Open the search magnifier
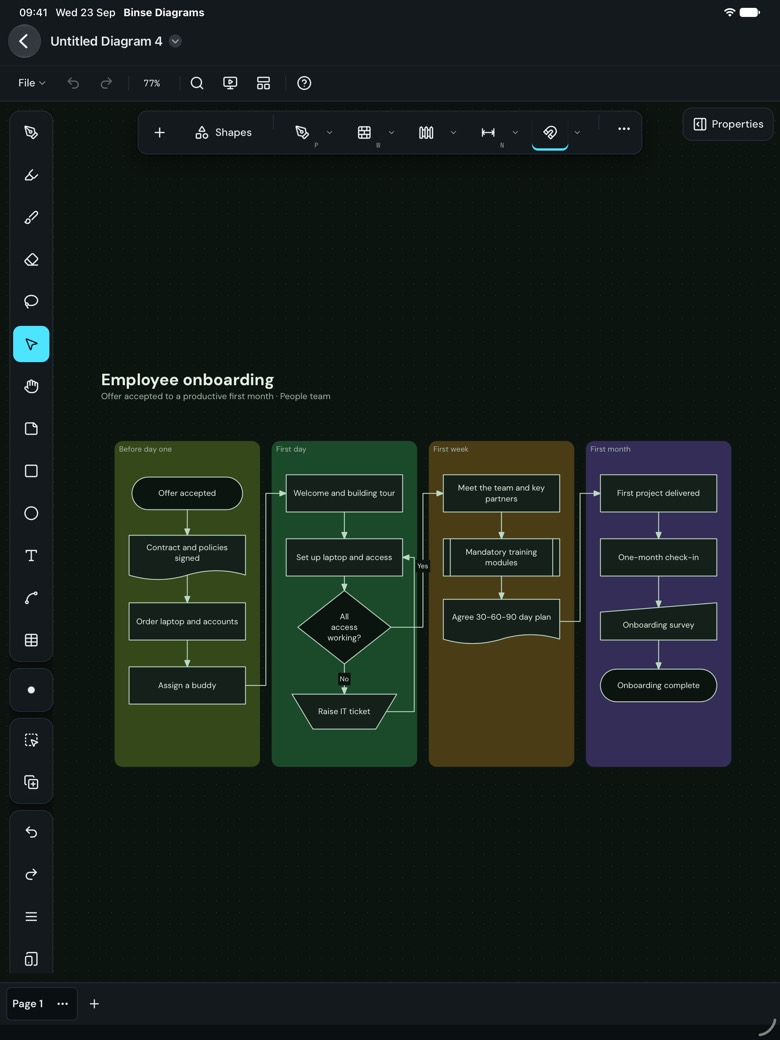 197,83
